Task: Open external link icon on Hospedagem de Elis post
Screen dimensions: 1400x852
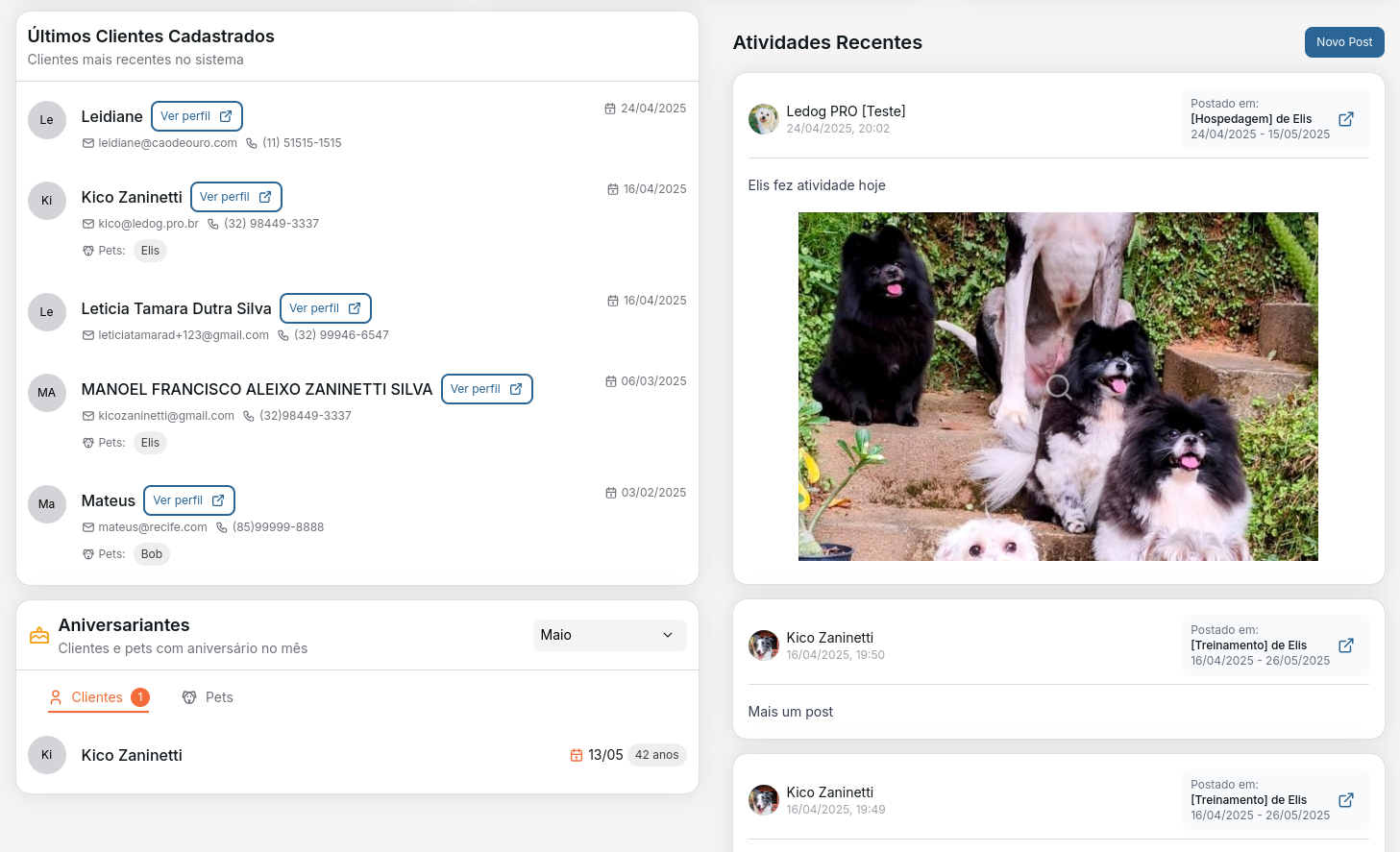Action: [x=1345, y=119]
